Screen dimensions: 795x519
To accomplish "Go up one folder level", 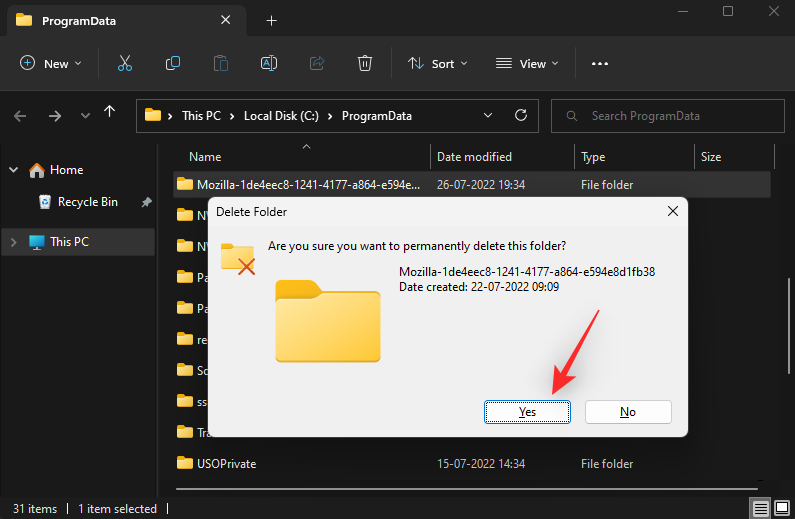I will coord(110,112).
